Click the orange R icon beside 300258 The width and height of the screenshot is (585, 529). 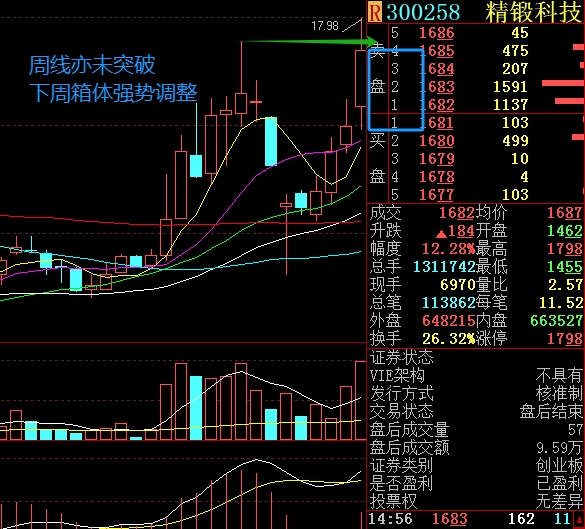pyautogui.click(x=375, y=11)
